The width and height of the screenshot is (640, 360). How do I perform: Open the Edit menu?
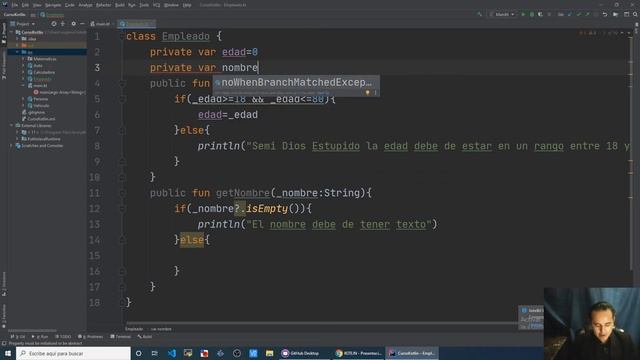(x=25, y=5)
